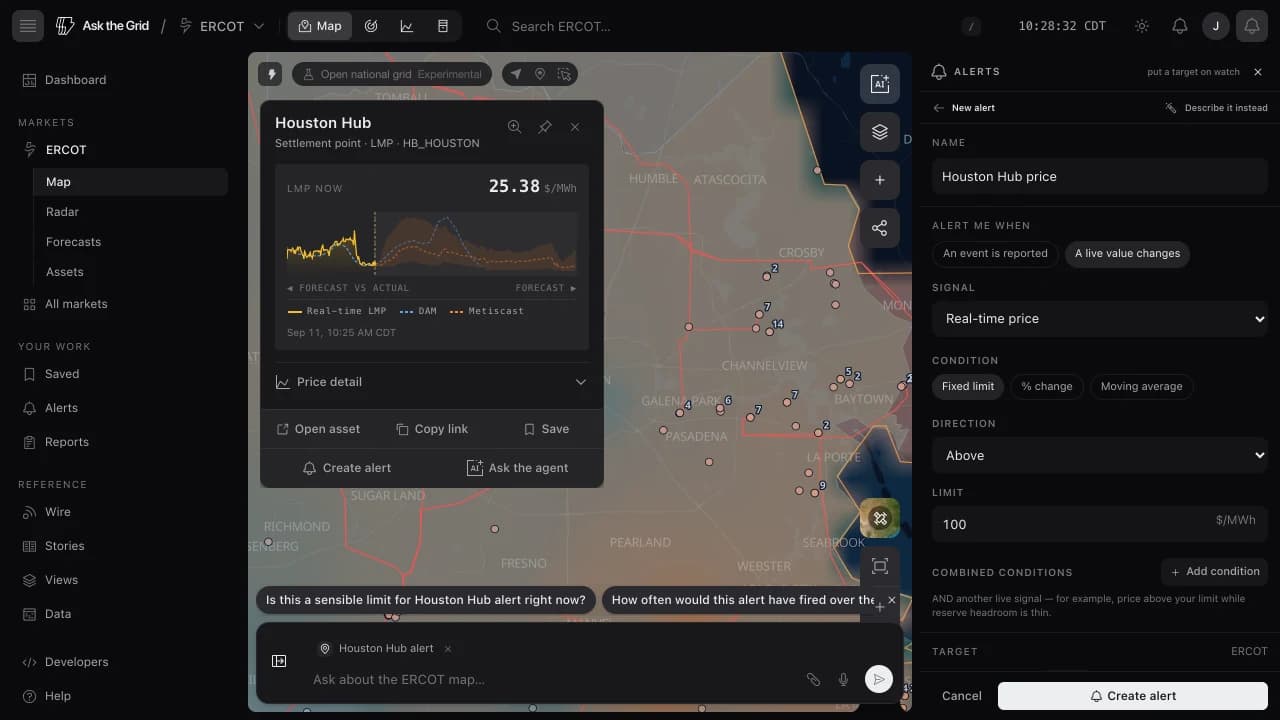Screen dimensions: 1280x720
Task: Start voice input with microphone icon
Action: [843, 679]
